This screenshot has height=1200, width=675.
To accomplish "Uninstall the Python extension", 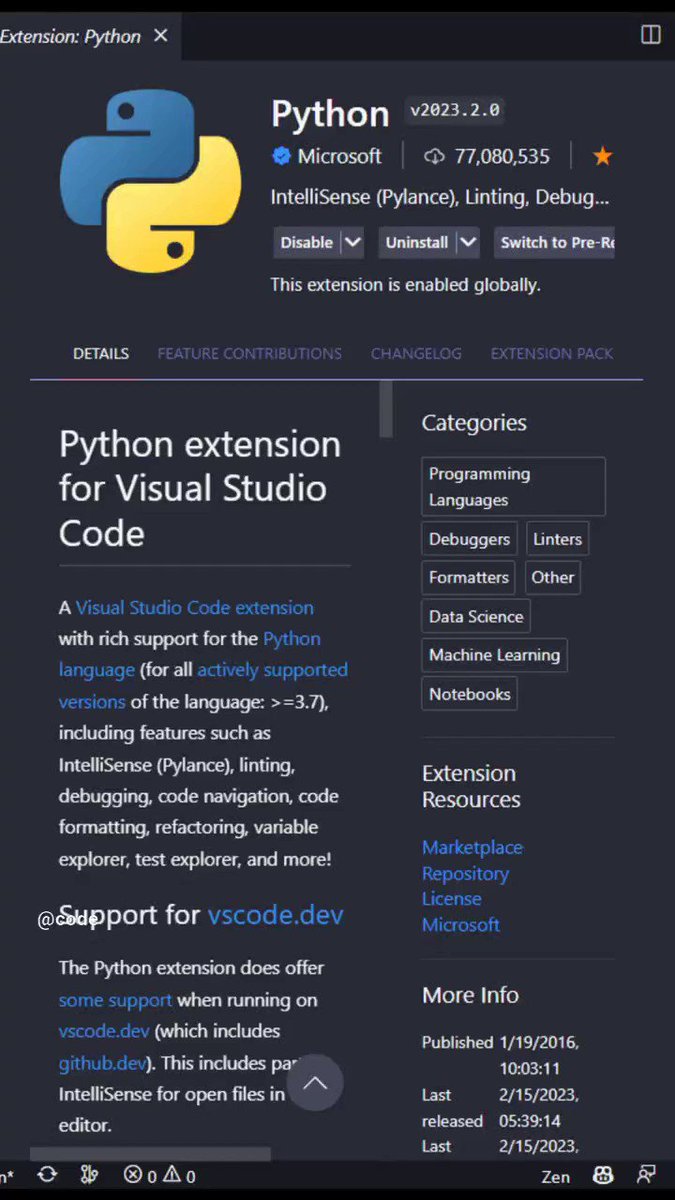I will 417,242.
